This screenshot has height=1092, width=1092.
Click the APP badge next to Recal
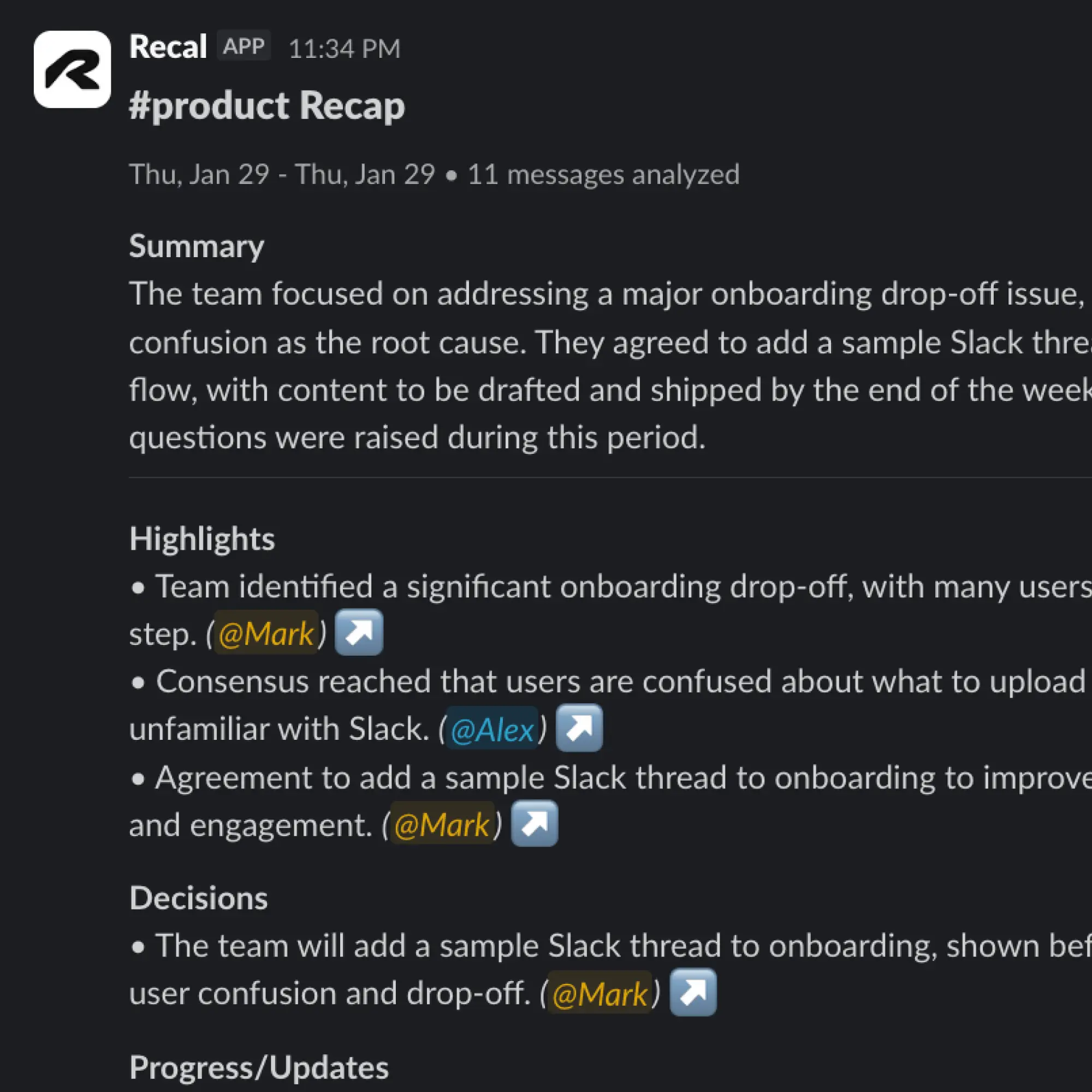pyautogui.click(x=244, y=46)
